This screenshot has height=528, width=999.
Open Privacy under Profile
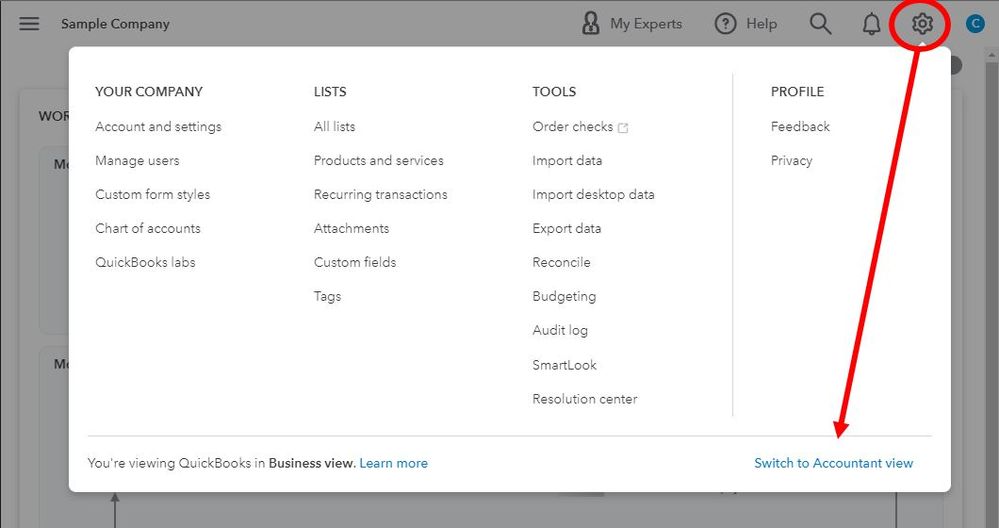791,161
